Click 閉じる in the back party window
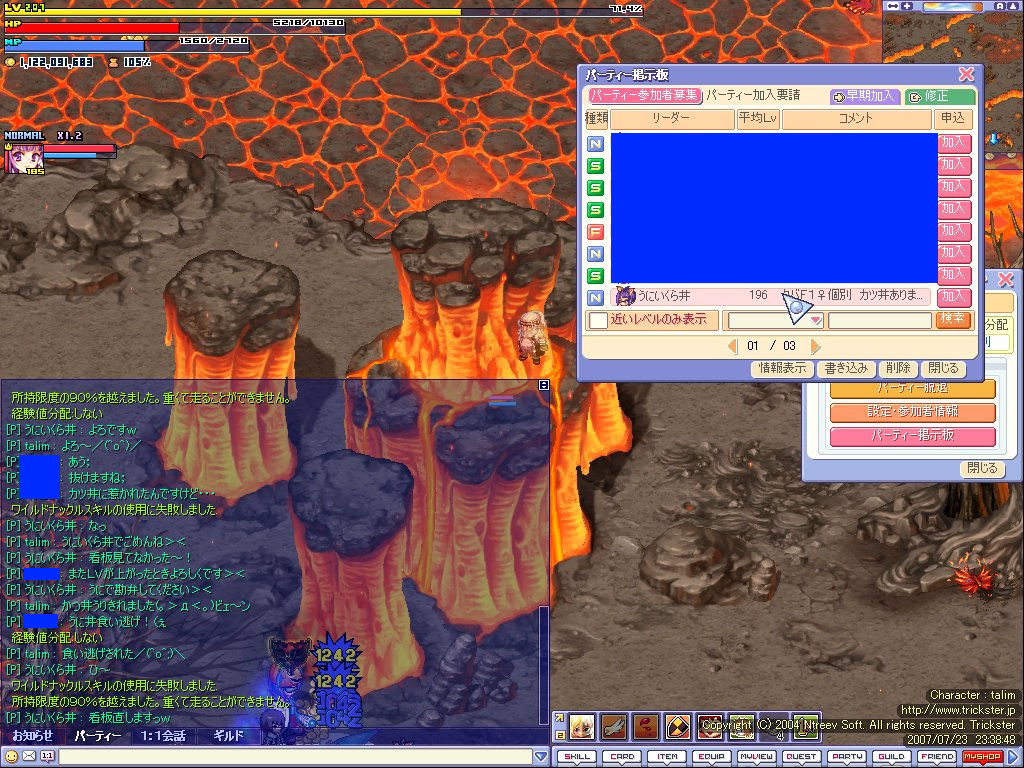 [x=982, y=468]
